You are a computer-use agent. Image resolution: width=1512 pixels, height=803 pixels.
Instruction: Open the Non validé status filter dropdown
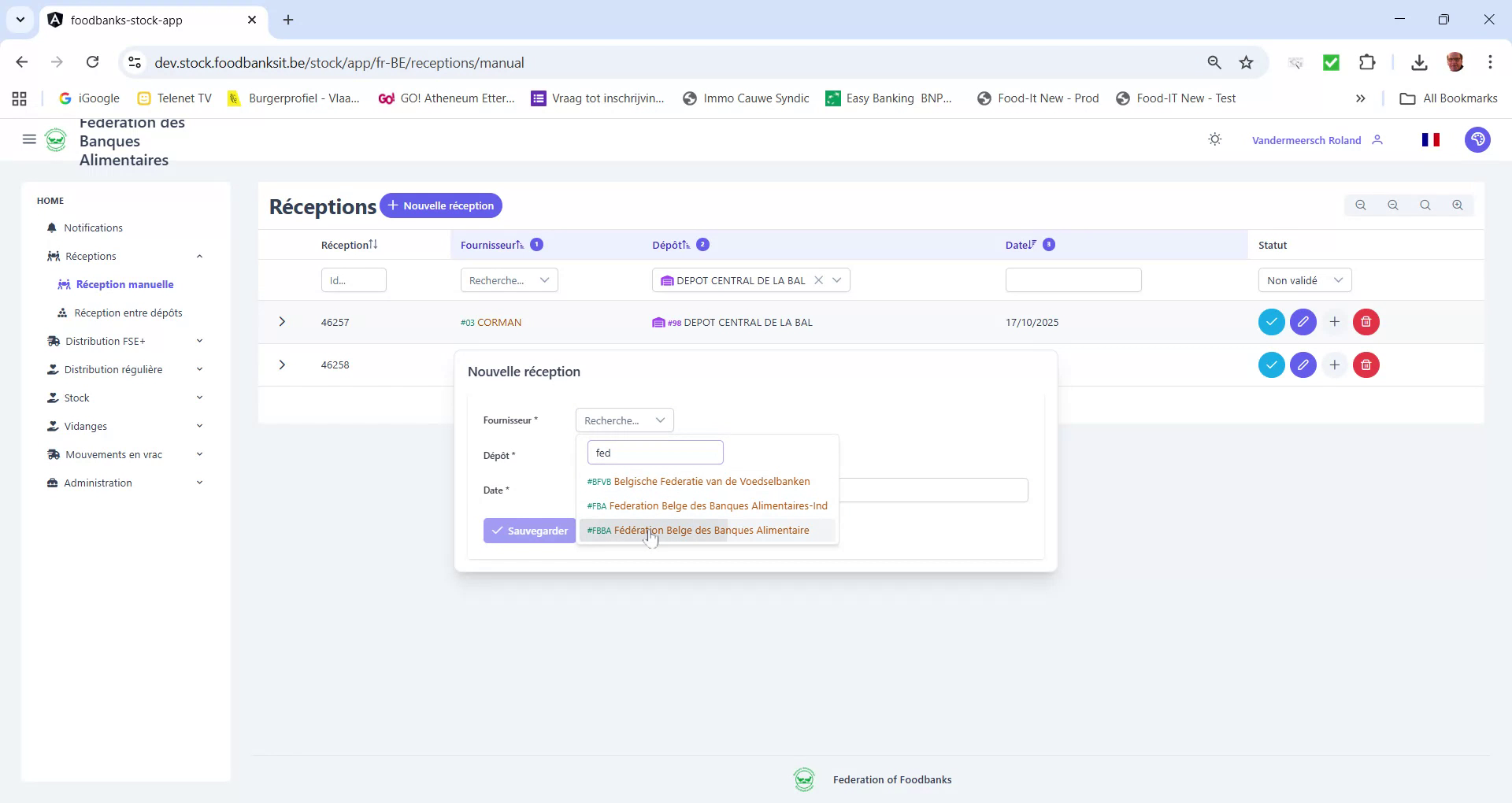1304,279
